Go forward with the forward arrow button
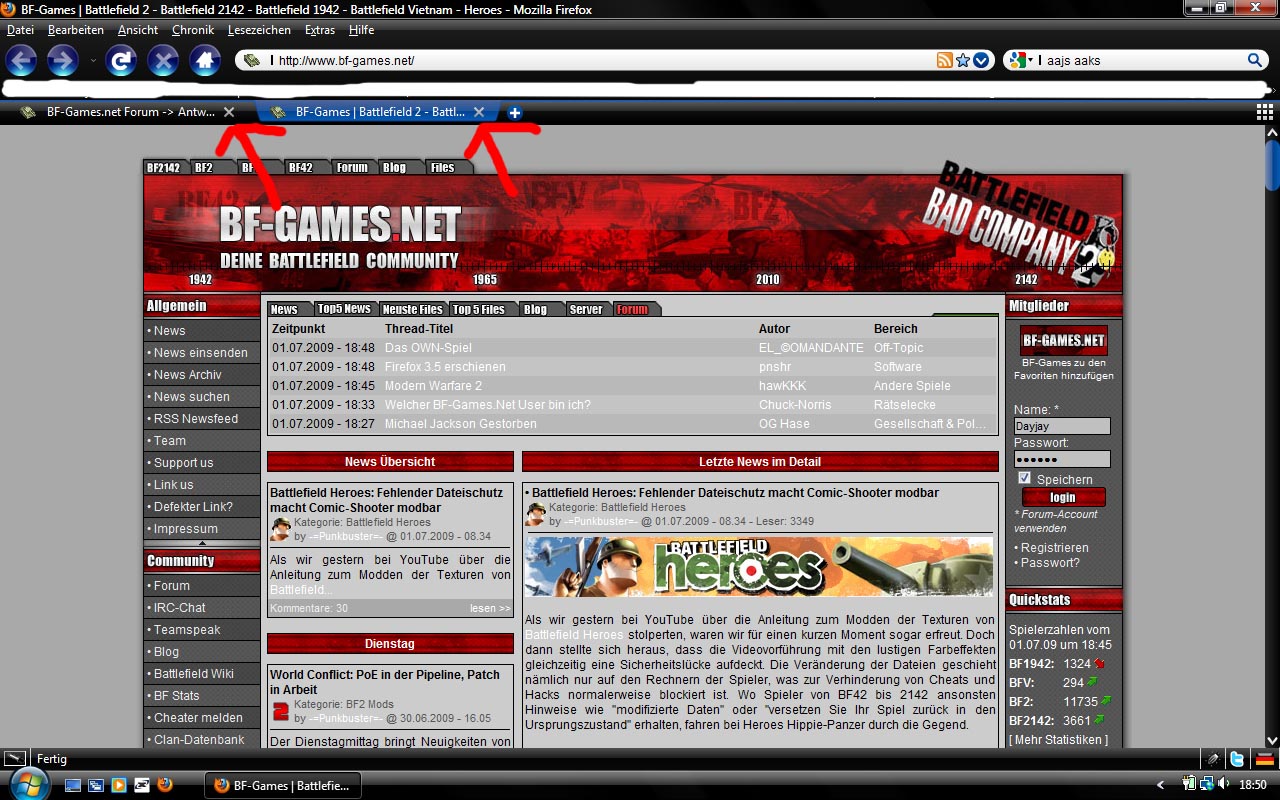The height and width of the screenshot is (800, 1280). tap(62, 60)
